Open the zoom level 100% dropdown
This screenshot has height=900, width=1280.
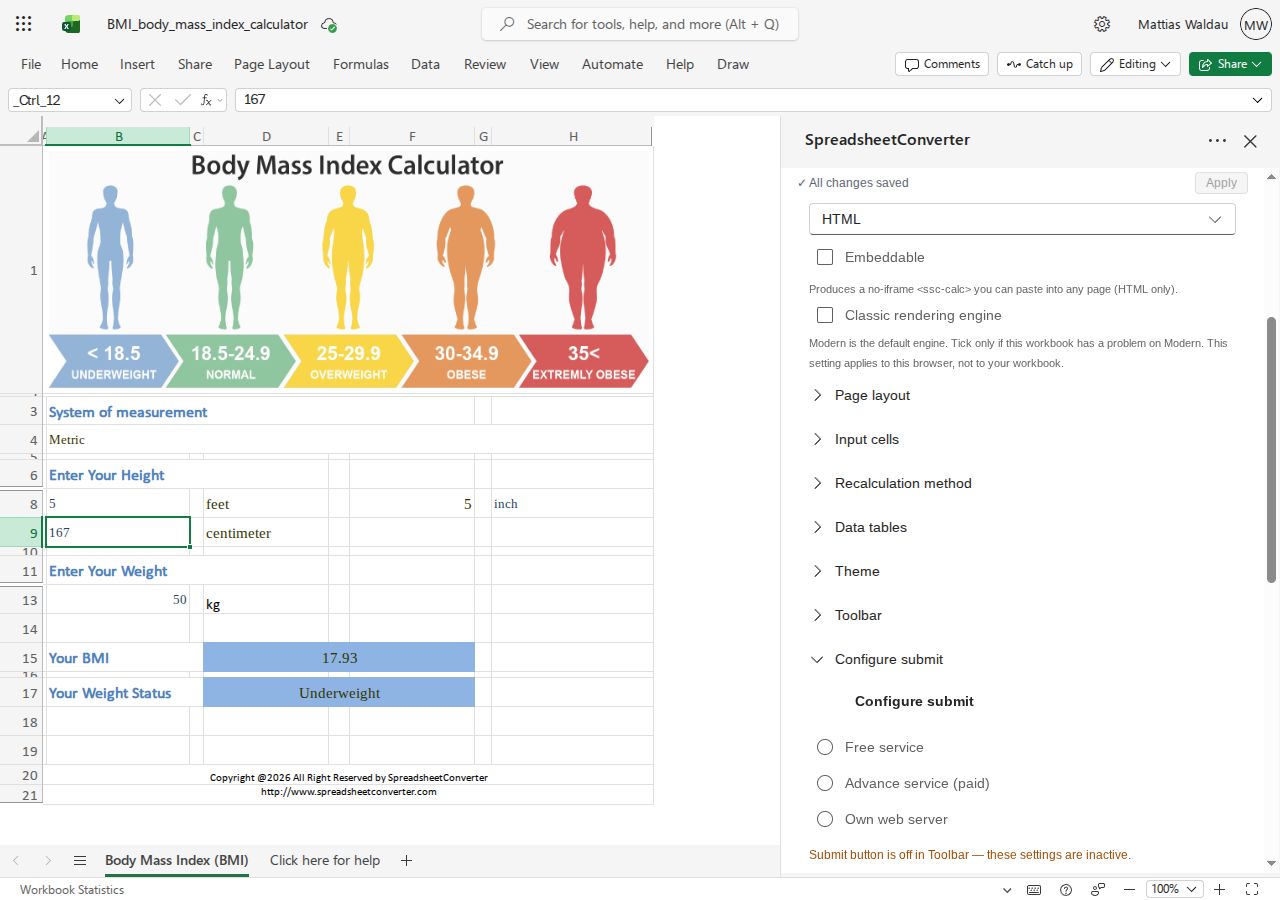[x=1174, y=889]
